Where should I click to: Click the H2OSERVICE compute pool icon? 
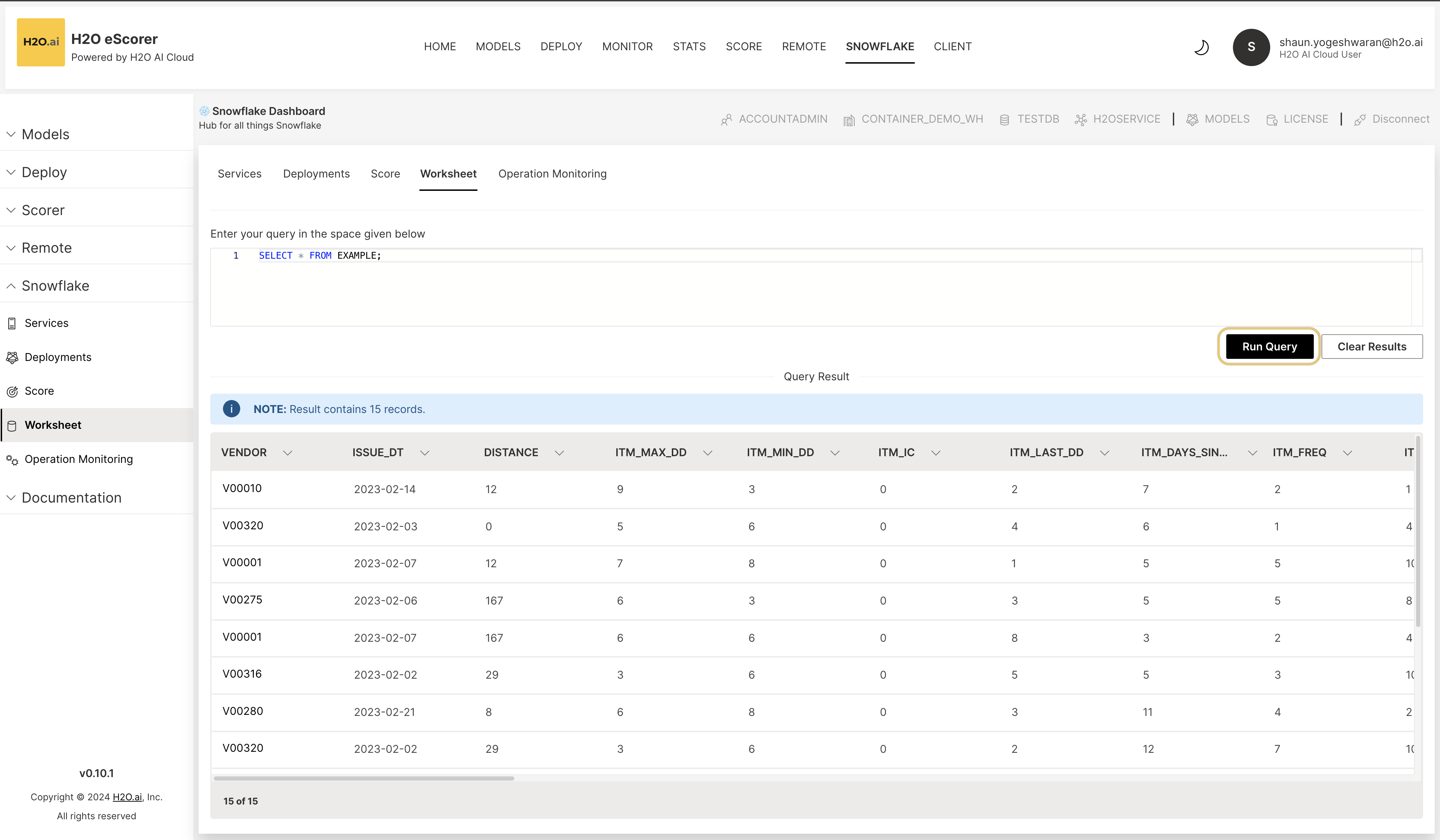(1080, 119)
